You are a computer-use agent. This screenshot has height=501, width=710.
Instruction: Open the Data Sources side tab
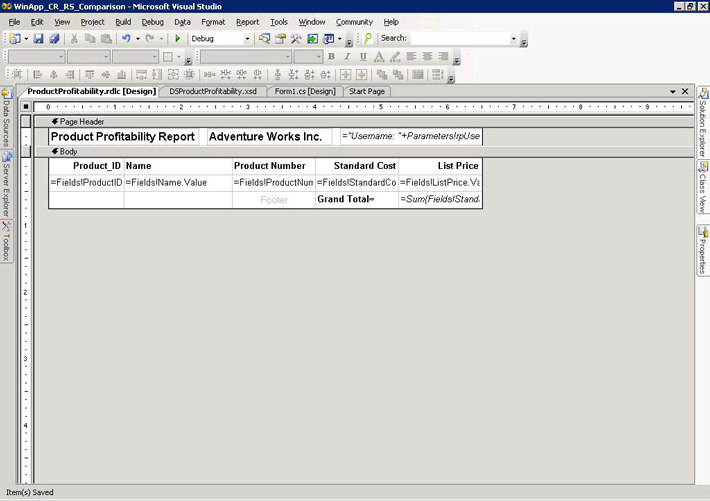(x=6, y=117)
